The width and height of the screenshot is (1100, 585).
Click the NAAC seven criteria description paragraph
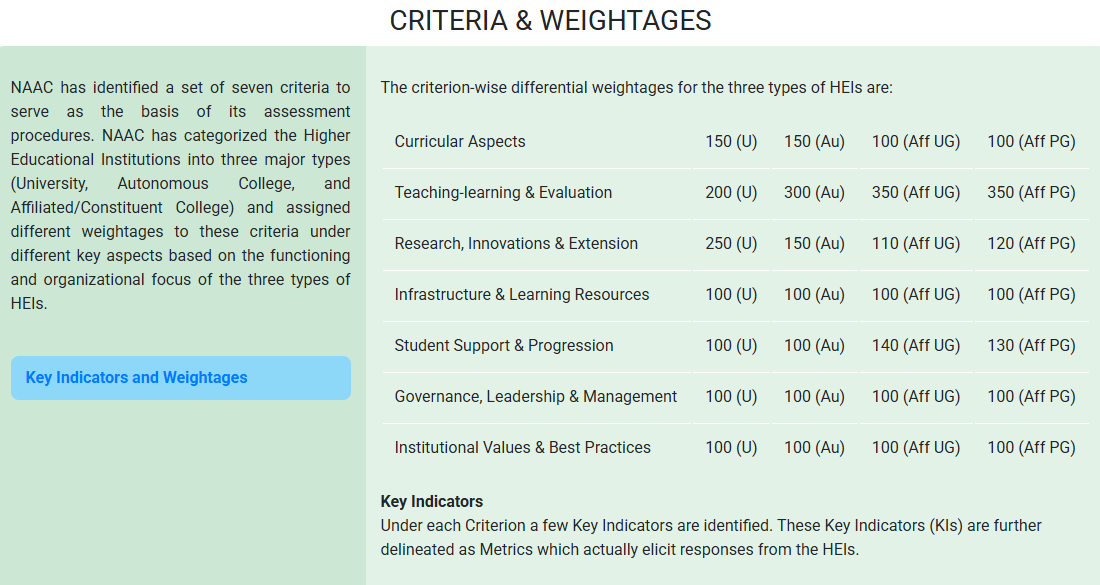pyautogui.click(x=181, y=196)
